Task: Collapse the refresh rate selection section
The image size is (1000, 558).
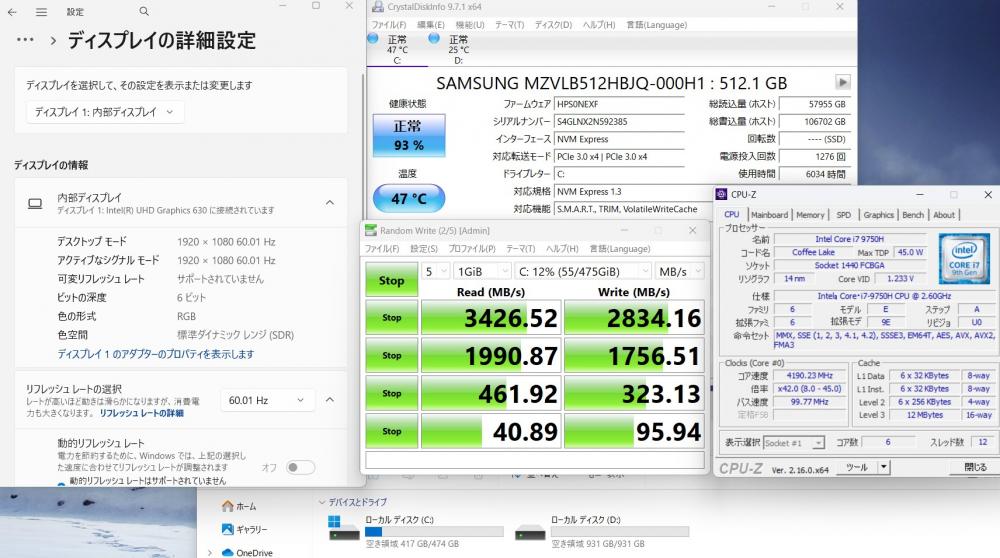Action: coord(330,400)
